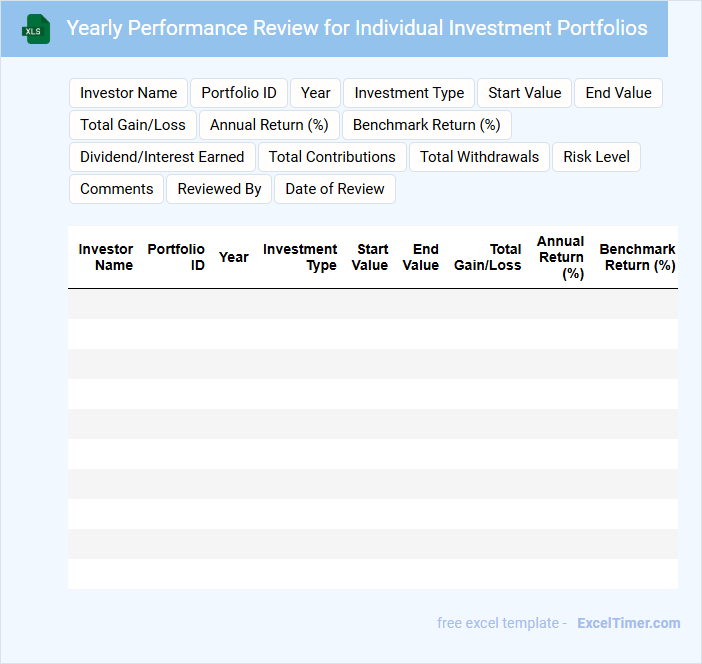Click the Risk Level tag
Viewport: 702px width, 664px height.
tap(596, 157)
